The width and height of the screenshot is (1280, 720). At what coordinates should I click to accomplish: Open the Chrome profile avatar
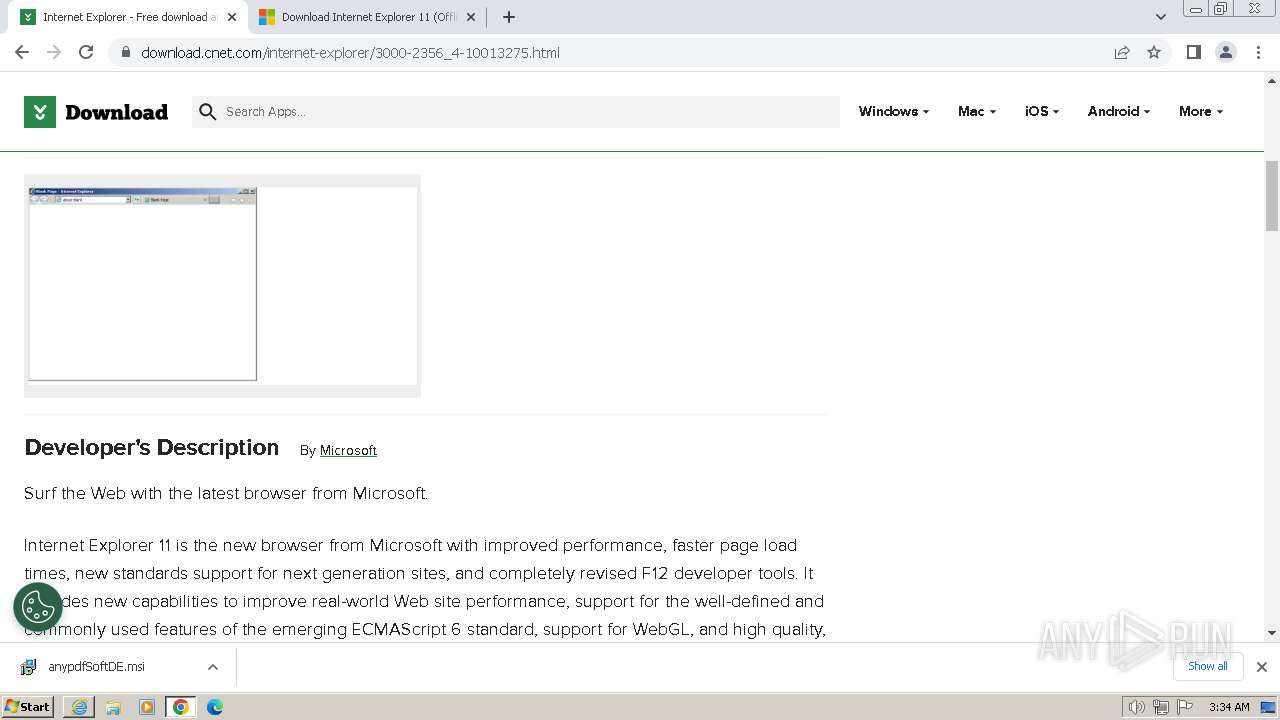tap(1226, 52)
